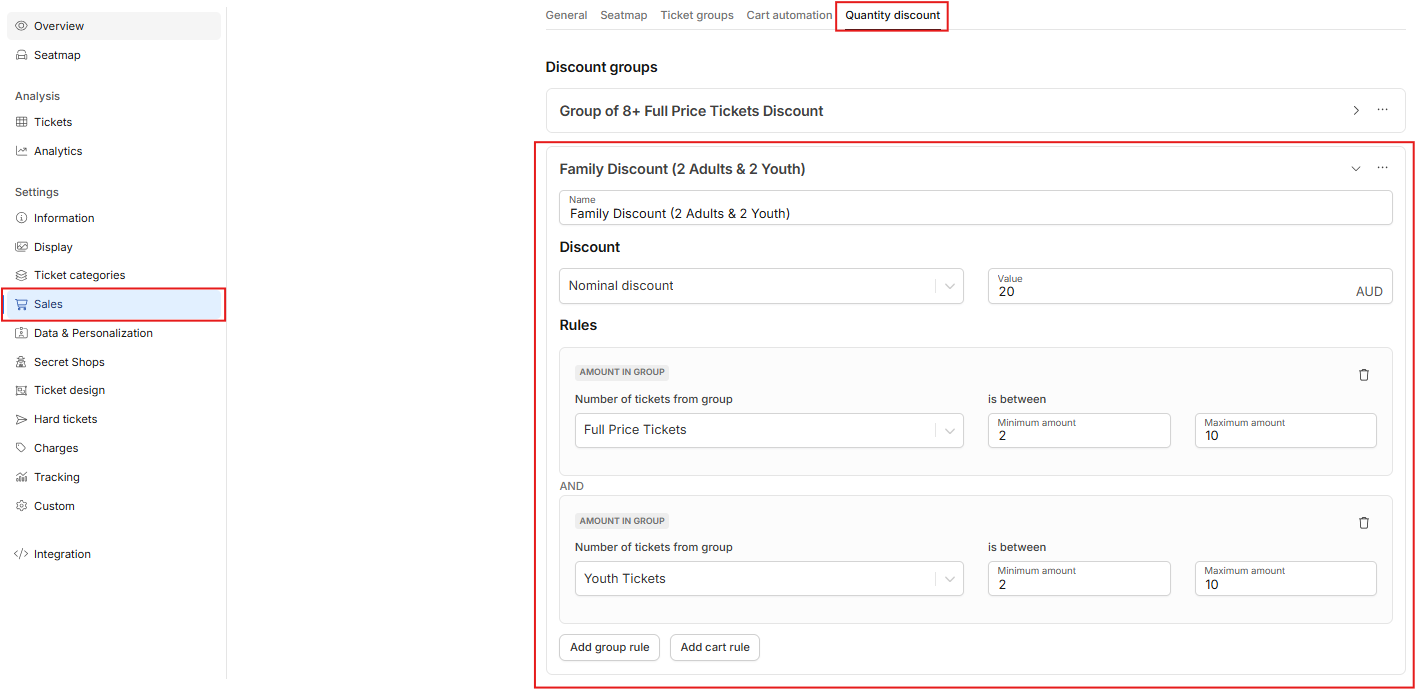Image resolution: width=1415 pixels, height=689 pixels.
Task: Switch to the Cart automation tab
Action: click(x=789, y=15)
